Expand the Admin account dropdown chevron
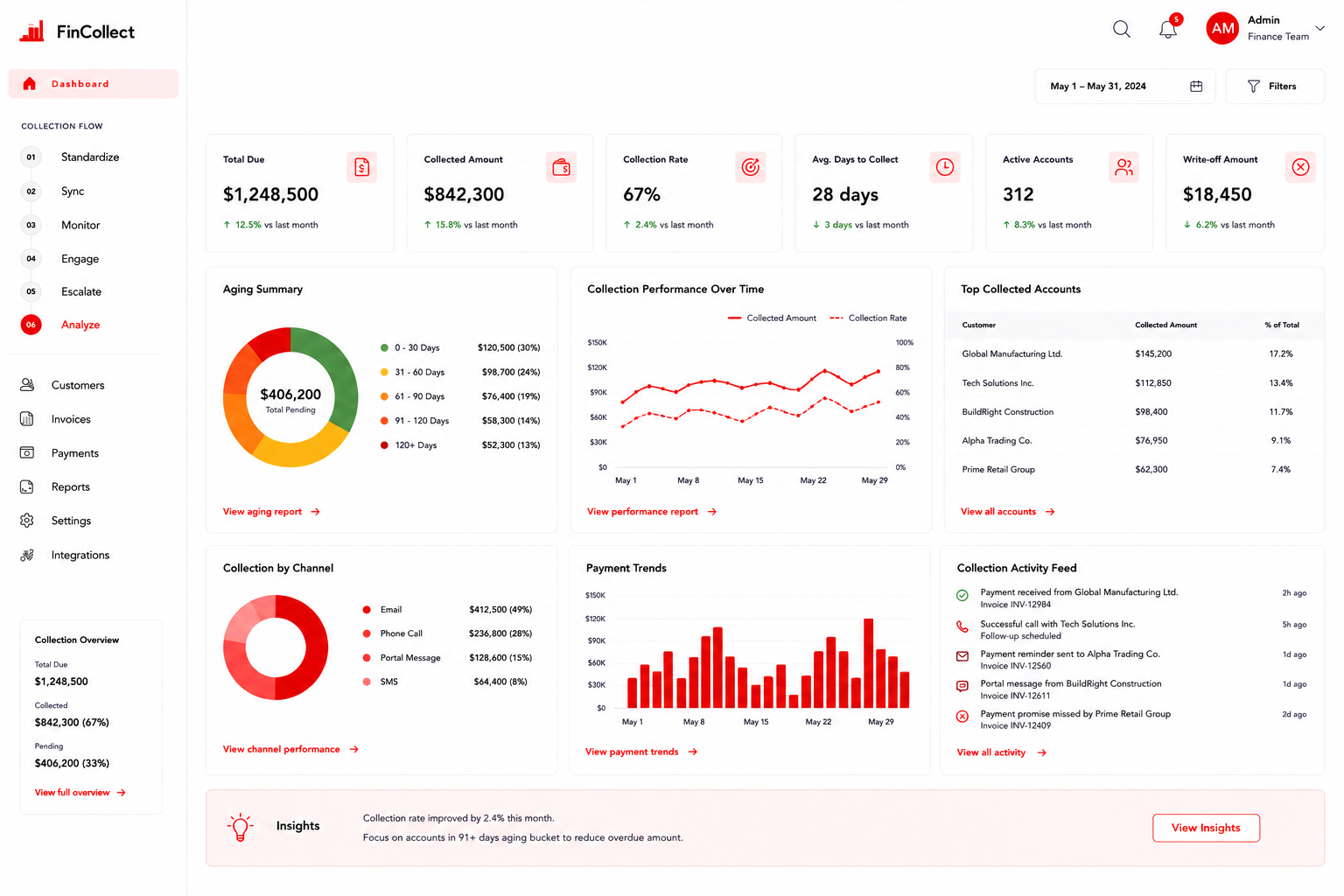 click(1319, 28)
